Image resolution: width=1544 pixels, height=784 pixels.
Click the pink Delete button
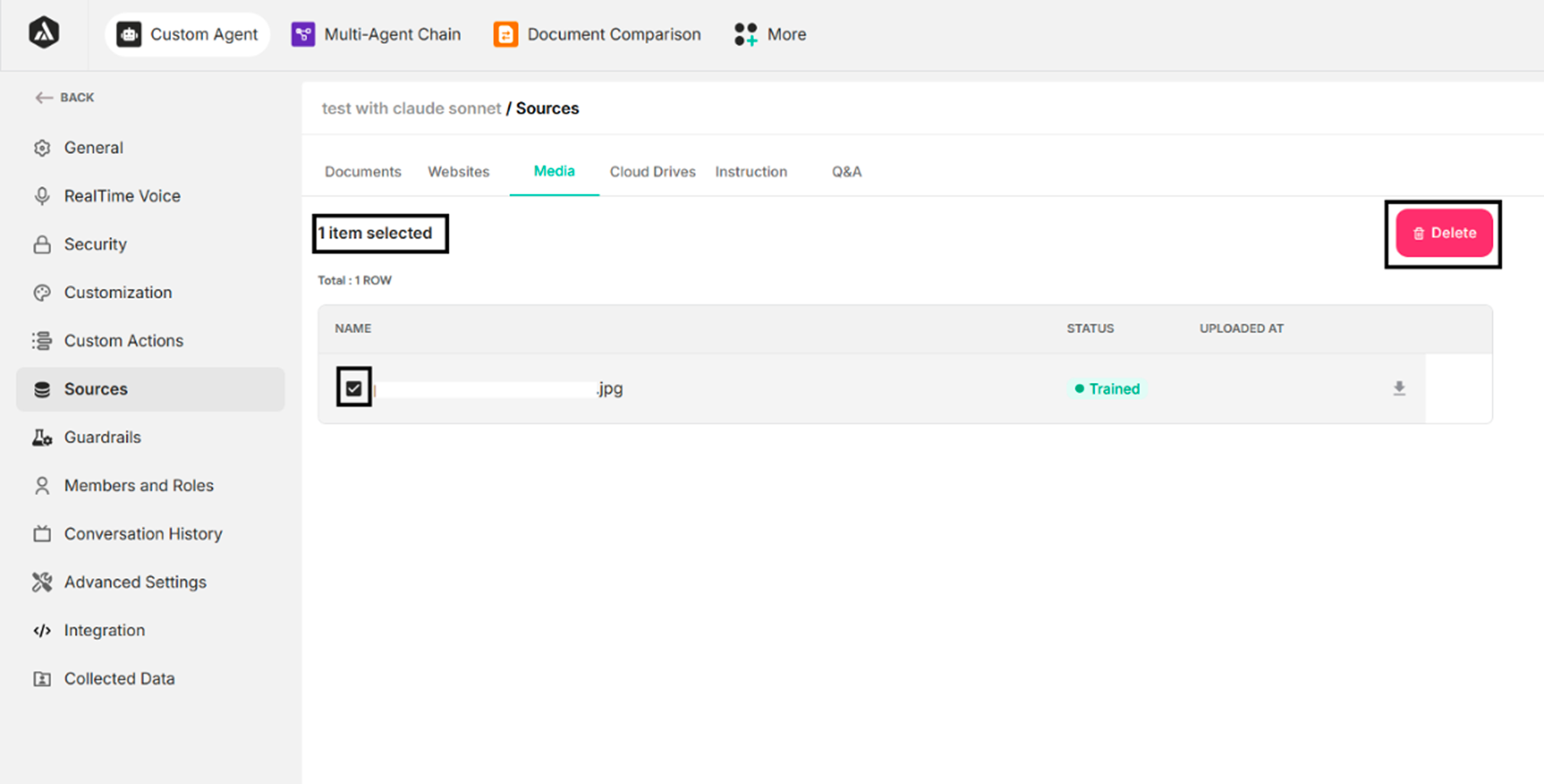click(1444, 233)
